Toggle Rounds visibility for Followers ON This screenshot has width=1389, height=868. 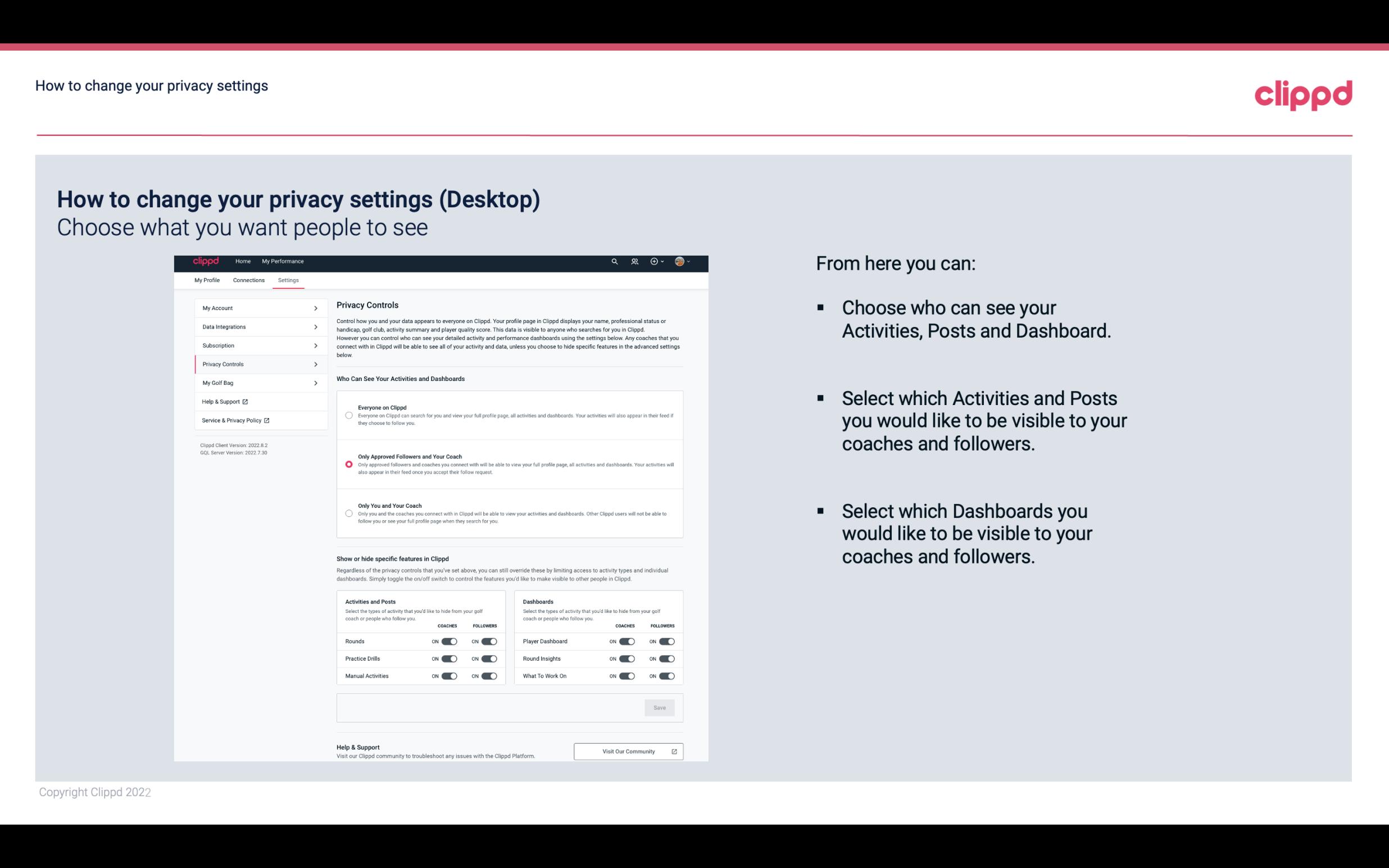coord(489,641)
